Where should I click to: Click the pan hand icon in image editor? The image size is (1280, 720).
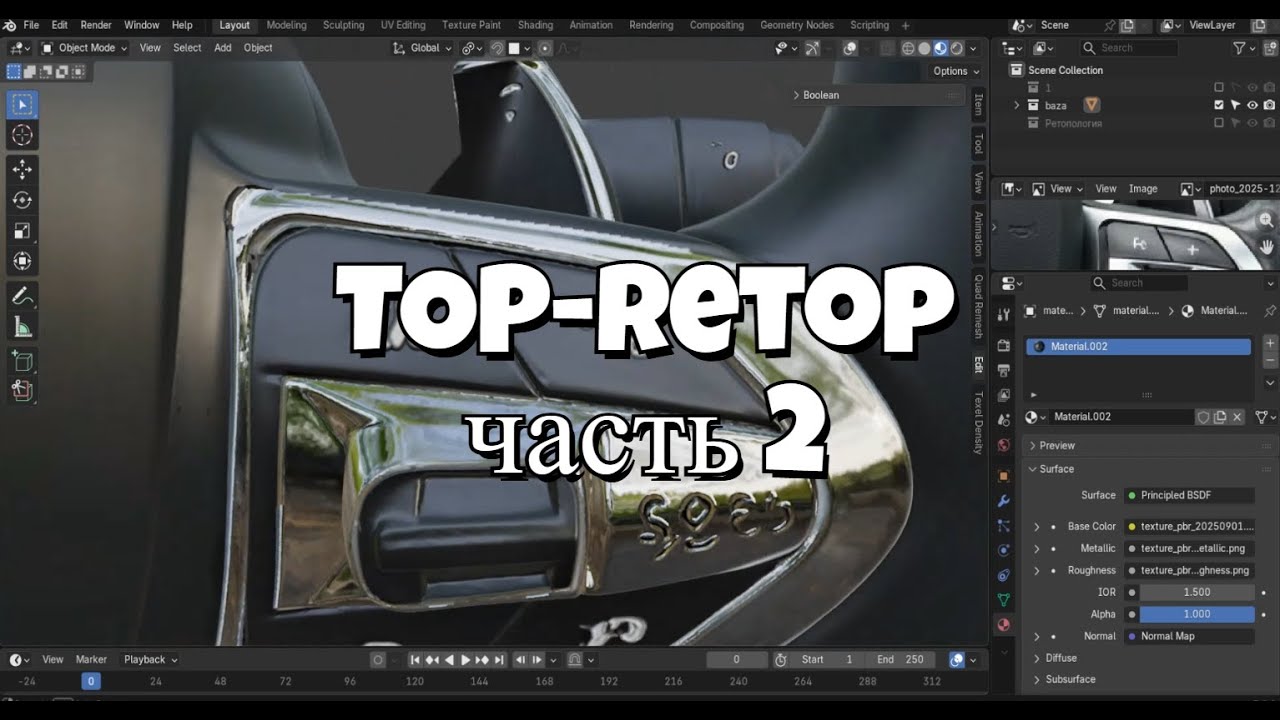pos(1267,246)
